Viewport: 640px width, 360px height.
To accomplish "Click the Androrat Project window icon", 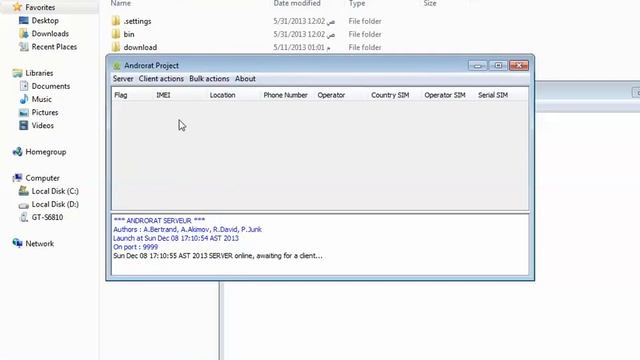I will pos(117,66).
